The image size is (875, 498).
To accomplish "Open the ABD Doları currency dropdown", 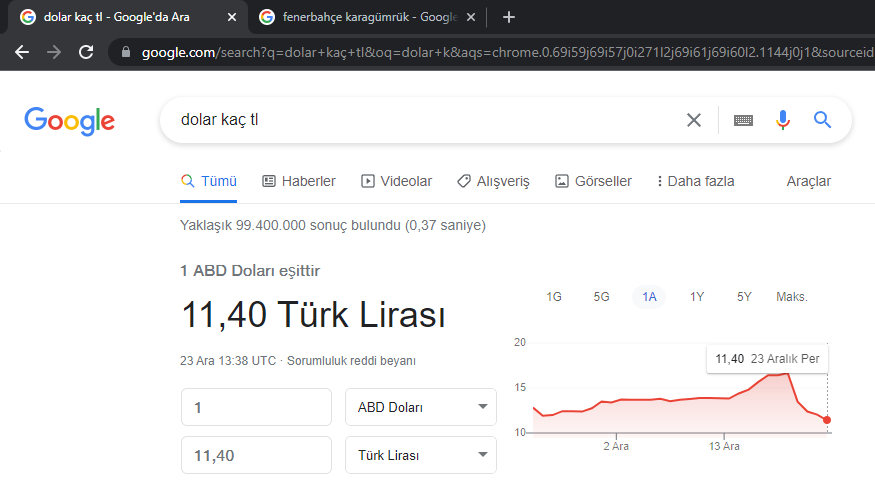I will tap(421, 408).
